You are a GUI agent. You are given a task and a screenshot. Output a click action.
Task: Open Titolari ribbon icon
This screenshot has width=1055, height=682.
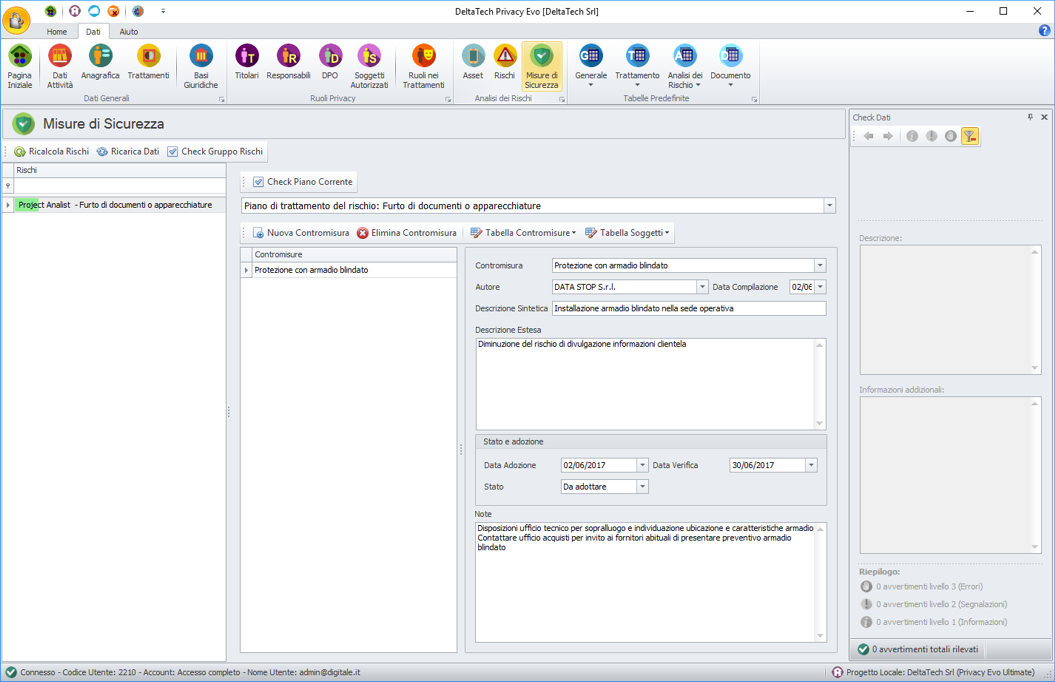coord(247,63)
